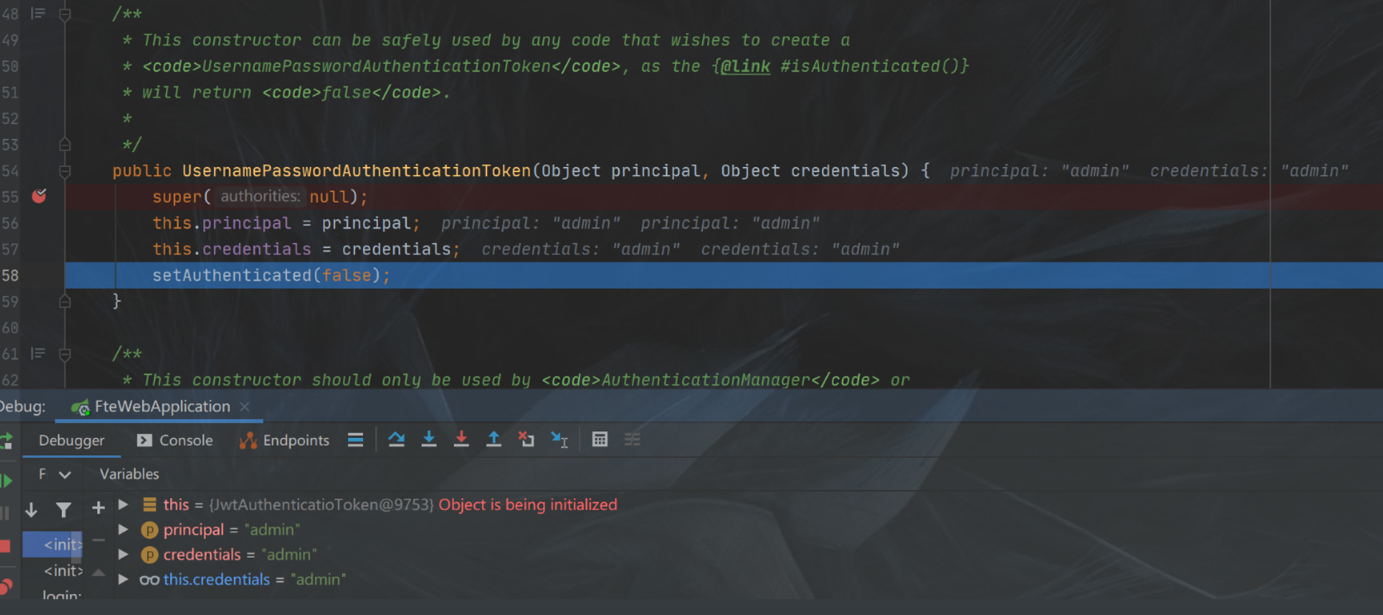Expand the principal variable node
The height and width of the screenshot is (615, 1383).
coord(123,530)
